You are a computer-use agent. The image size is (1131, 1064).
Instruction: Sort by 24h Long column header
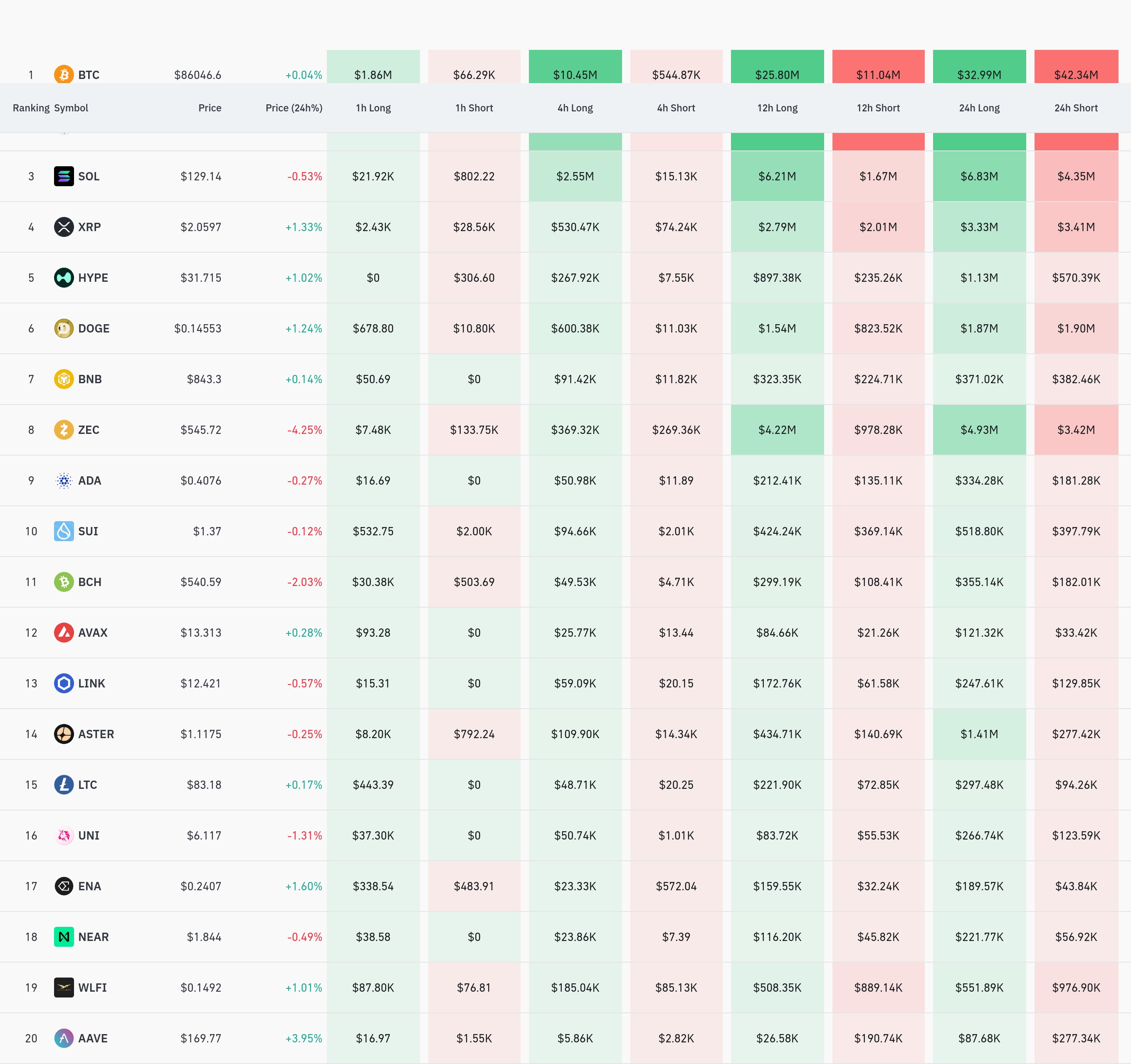point(978,108)
